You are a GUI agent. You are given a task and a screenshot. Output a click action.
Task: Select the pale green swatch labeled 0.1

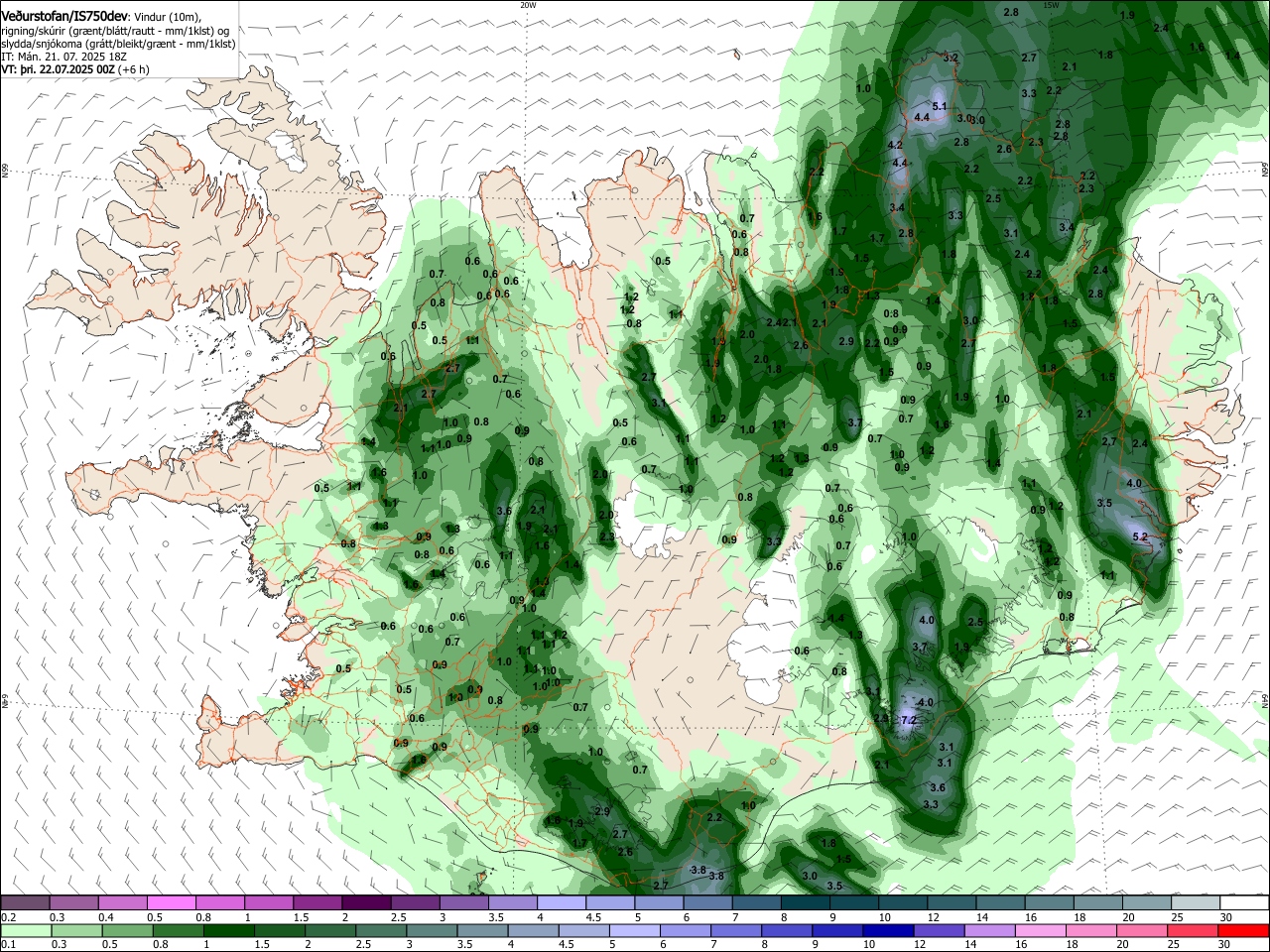click(25, 930)
